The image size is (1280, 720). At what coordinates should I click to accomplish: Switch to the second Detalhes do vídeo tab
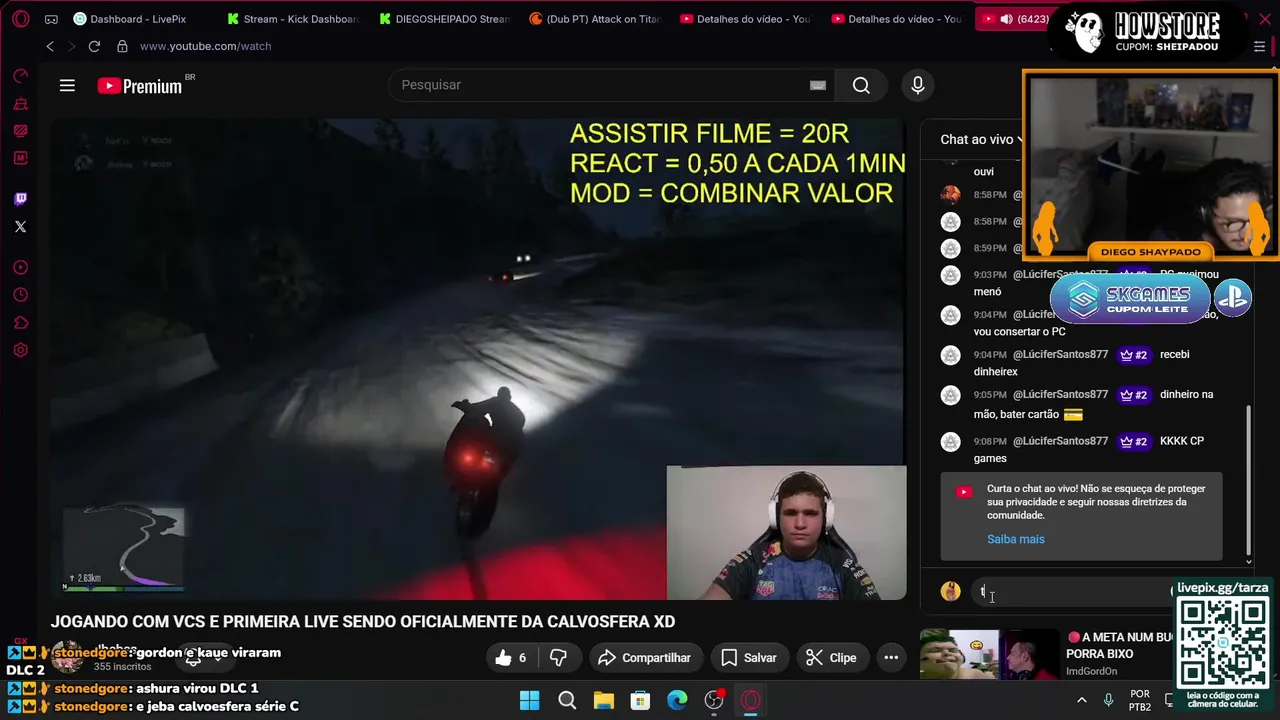[897, 19]
